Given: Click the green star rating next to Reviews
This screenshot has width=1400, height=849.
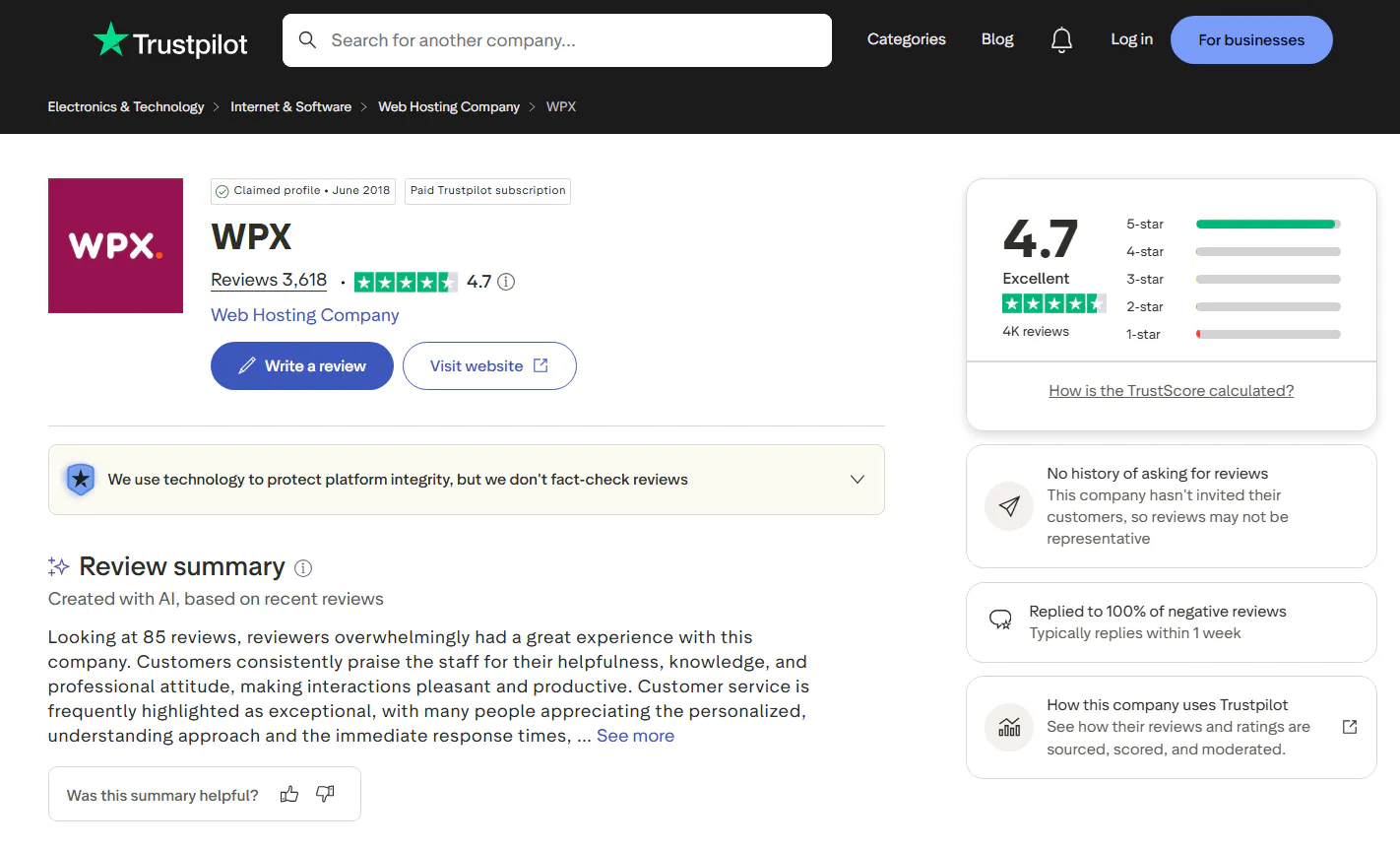Looking at the screenshot, I should (x=406, y=283).
